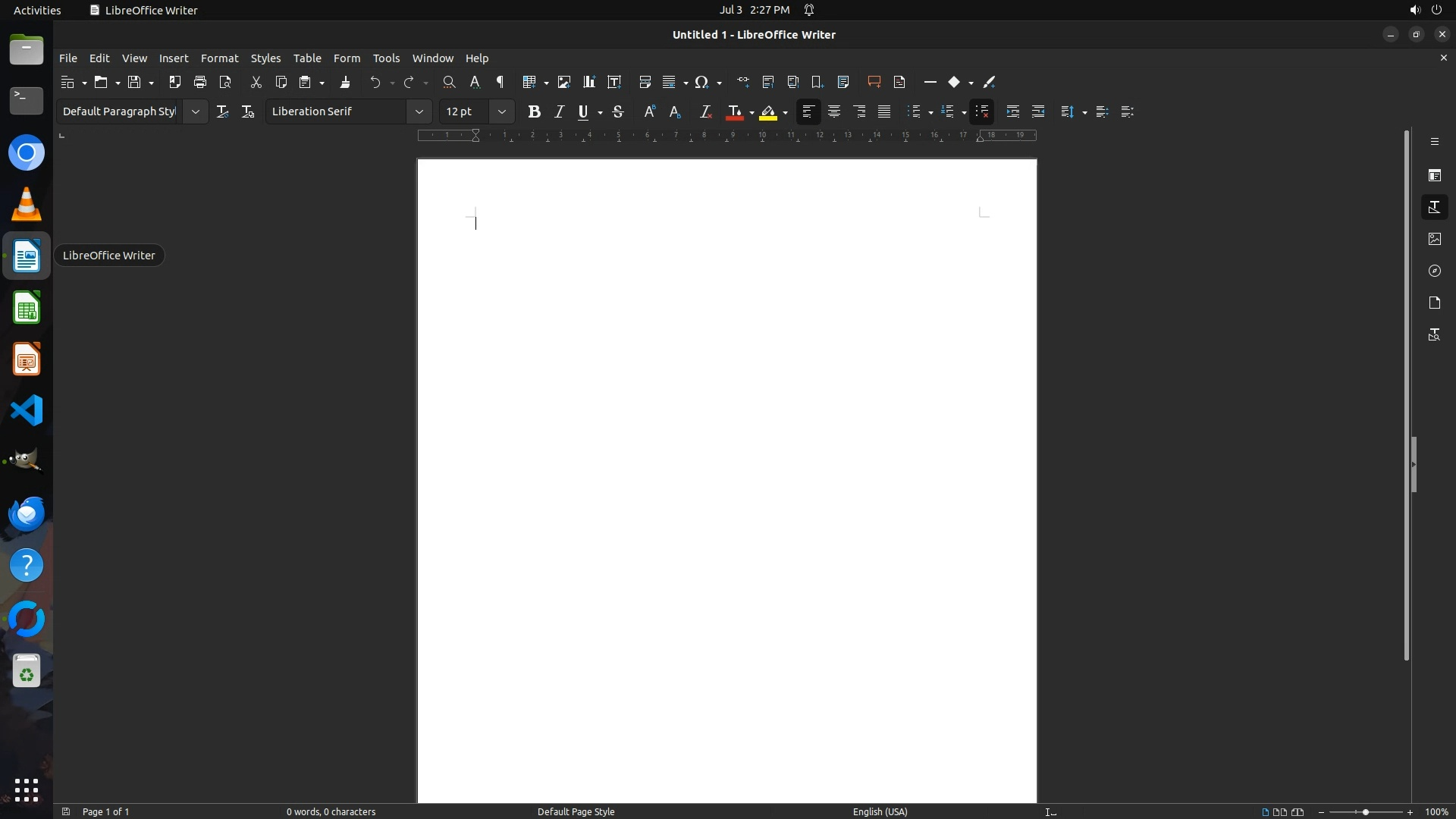Screen dimensions: 1456x819
Task: Click the Insert Special Character omega icon
Action: pyautogui.click(x=701, y=82)
